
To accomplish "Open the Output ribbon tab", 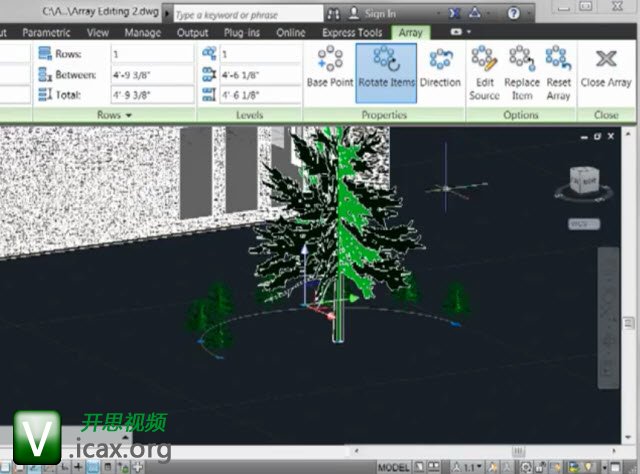I will [x=192, y=33].
